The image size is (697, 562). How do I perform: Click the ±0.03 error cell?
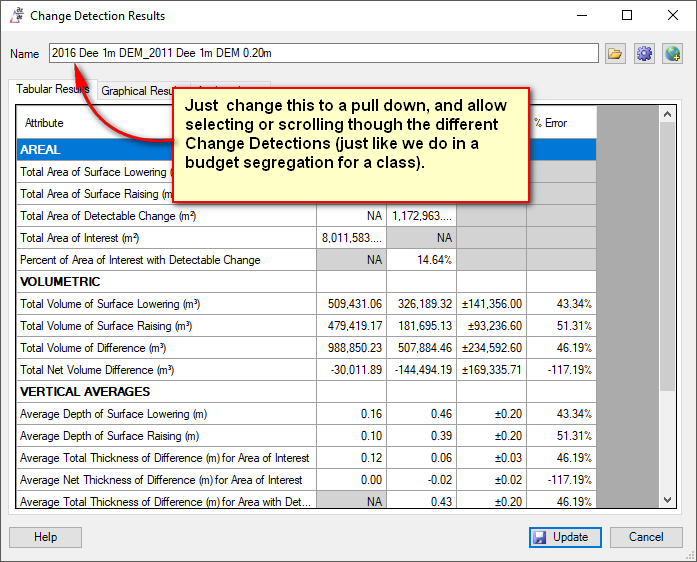tap(492, 458)
